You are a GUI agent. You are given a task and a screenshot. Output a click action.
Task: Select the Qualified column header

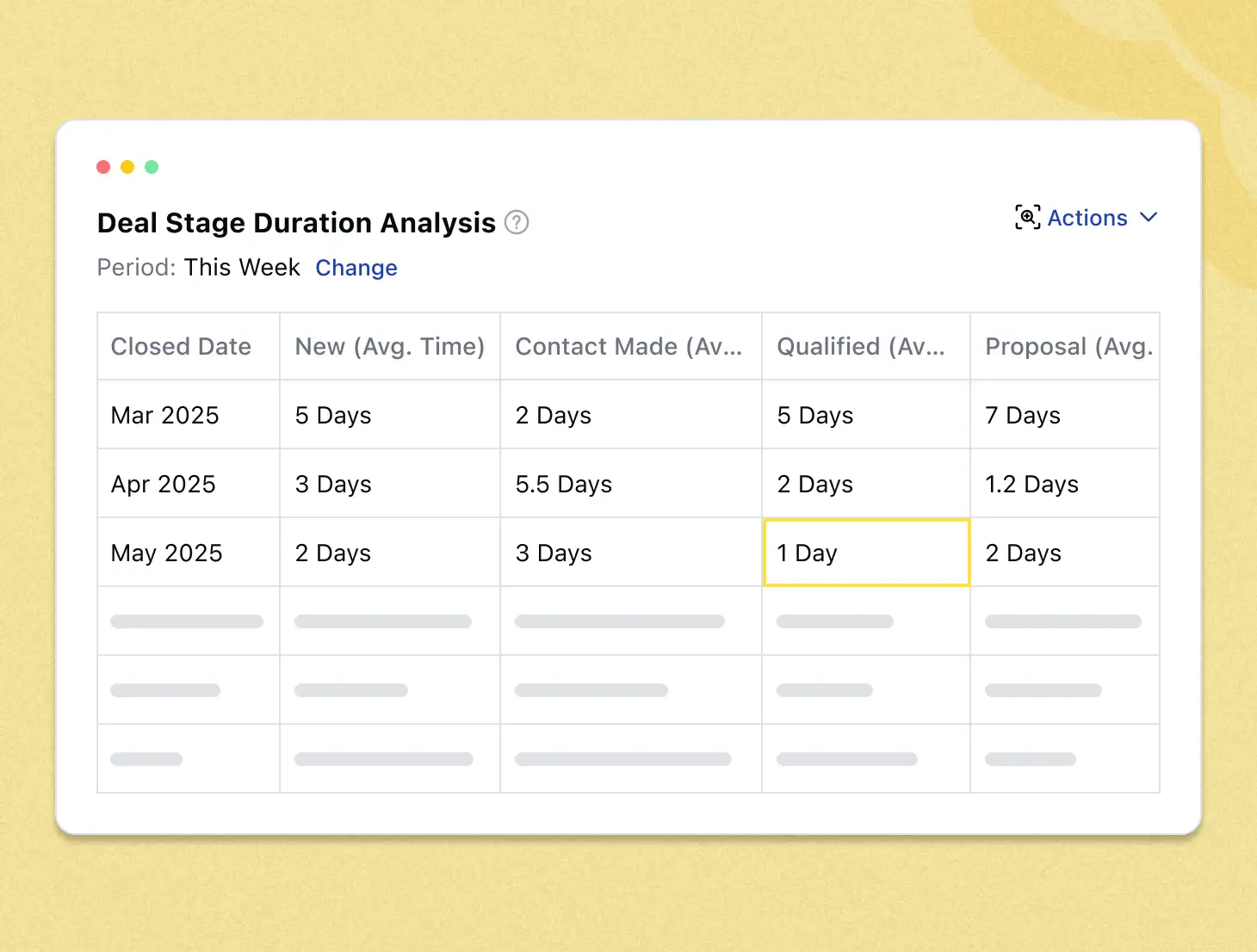click(x=866, y=346)
